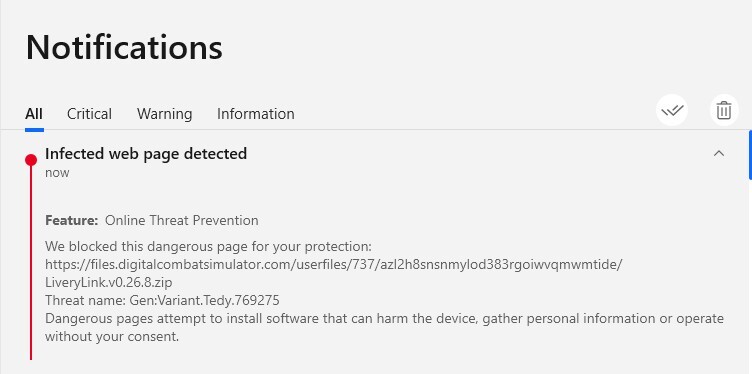Collapse the Infected web page notification
Screen dimensions: 752x374
(718, 153)
